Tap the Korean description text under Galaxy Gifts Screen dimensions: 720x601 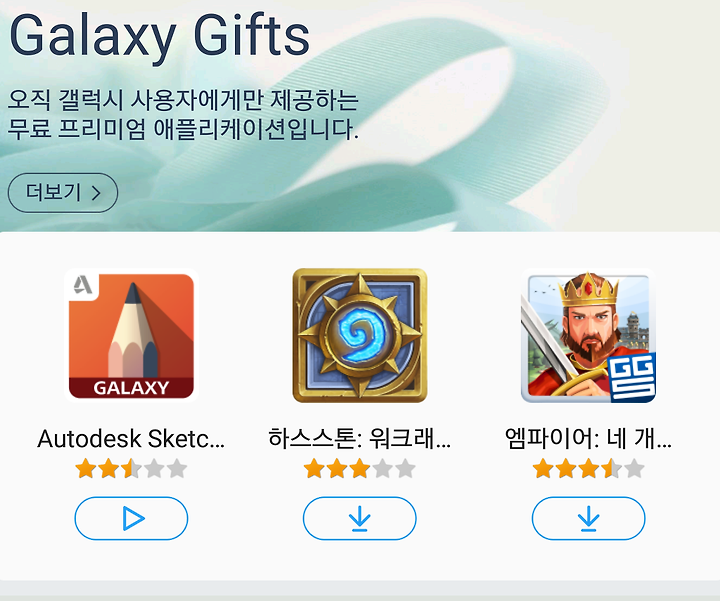tap(183, 115)
